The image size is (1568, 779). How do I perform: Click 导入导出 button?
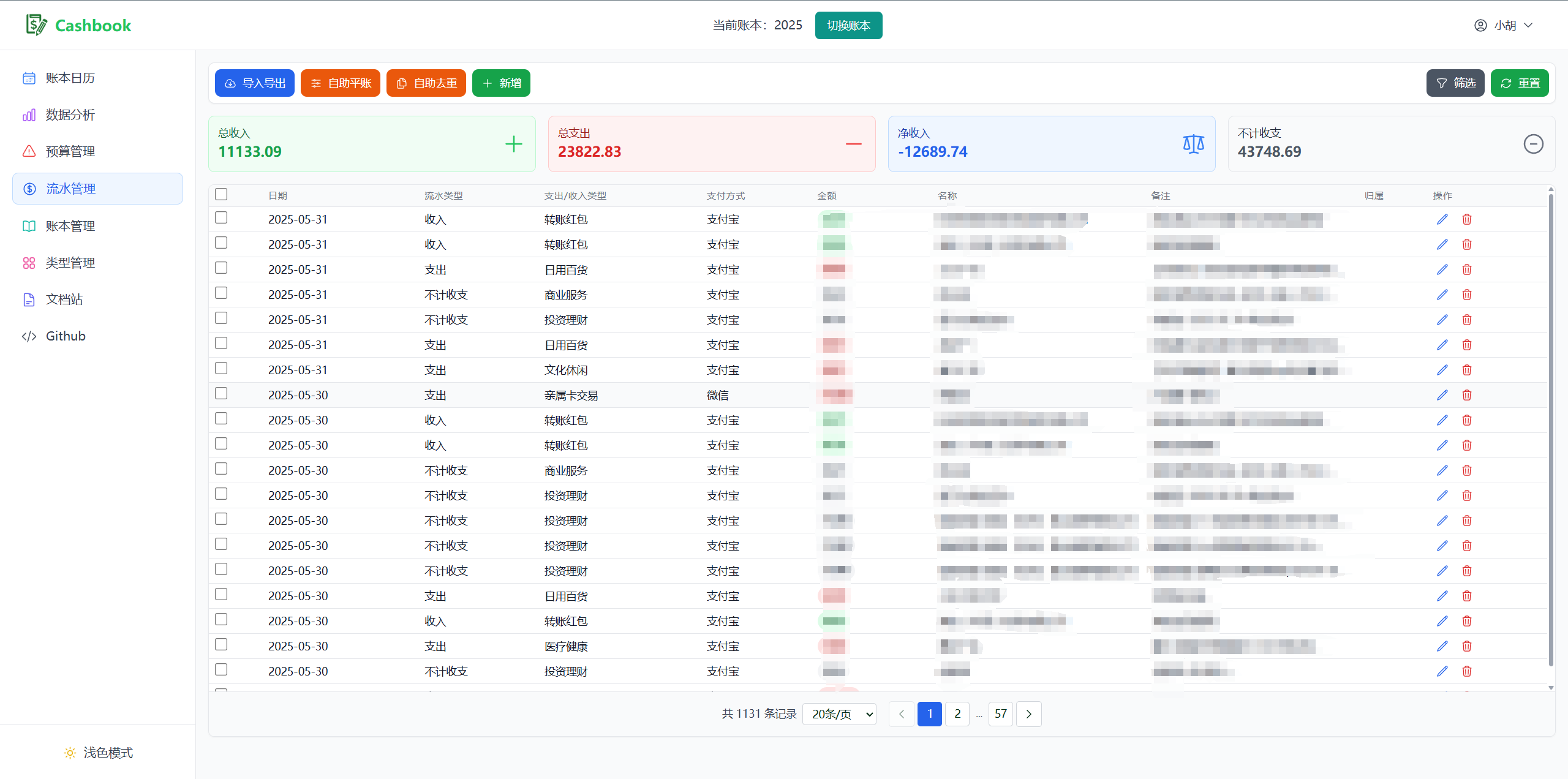(255, 83)
